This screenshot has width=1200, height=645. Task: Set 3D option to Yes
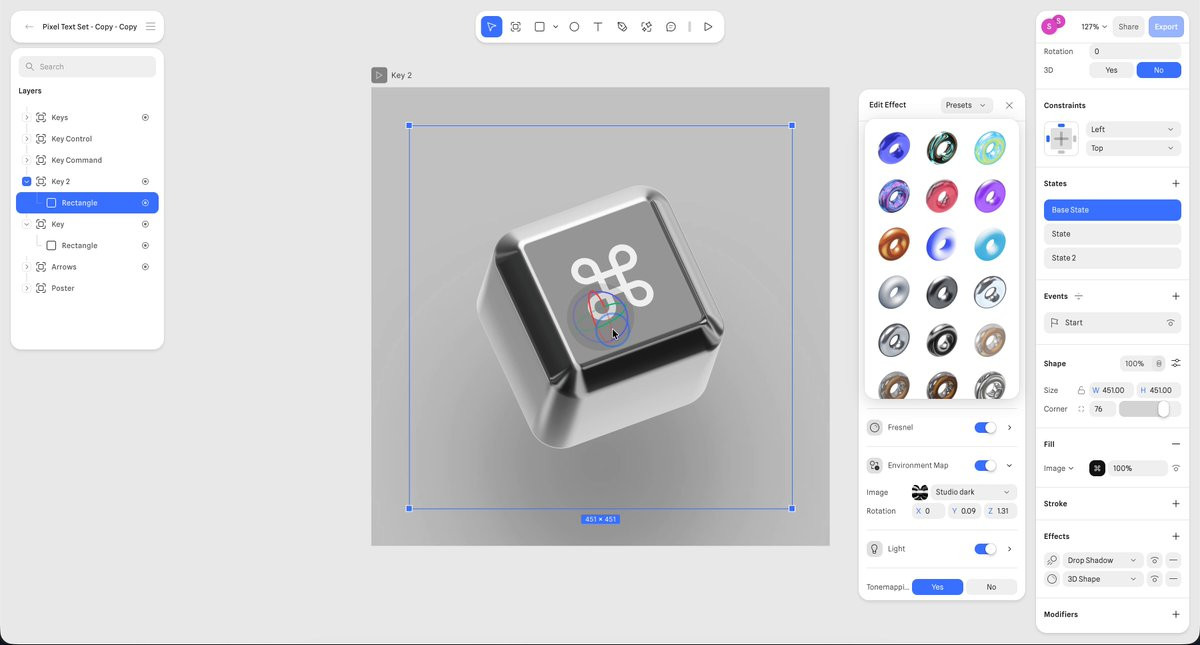tap(1111, 70)
